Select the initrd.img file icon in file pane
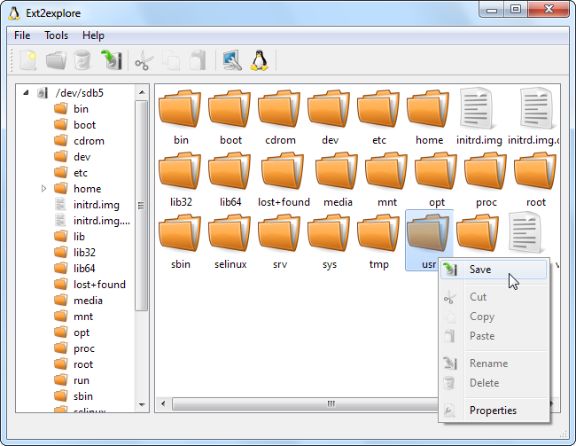The width and height of the screenshot is (576, 446). tap(477, 108)
